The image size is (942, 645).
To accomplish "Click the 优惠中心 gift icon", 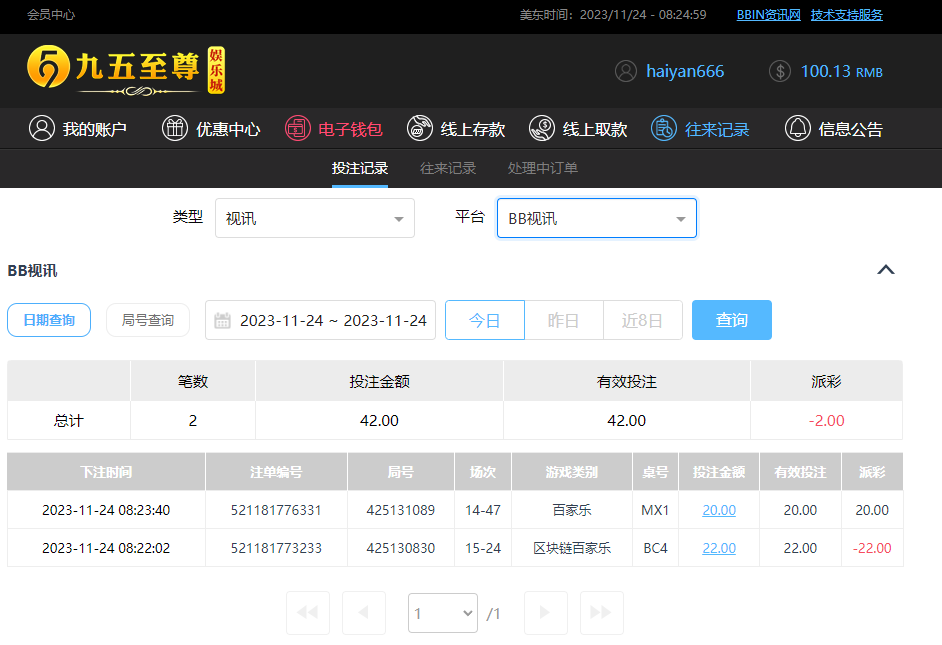I will [x=175, y=129].
